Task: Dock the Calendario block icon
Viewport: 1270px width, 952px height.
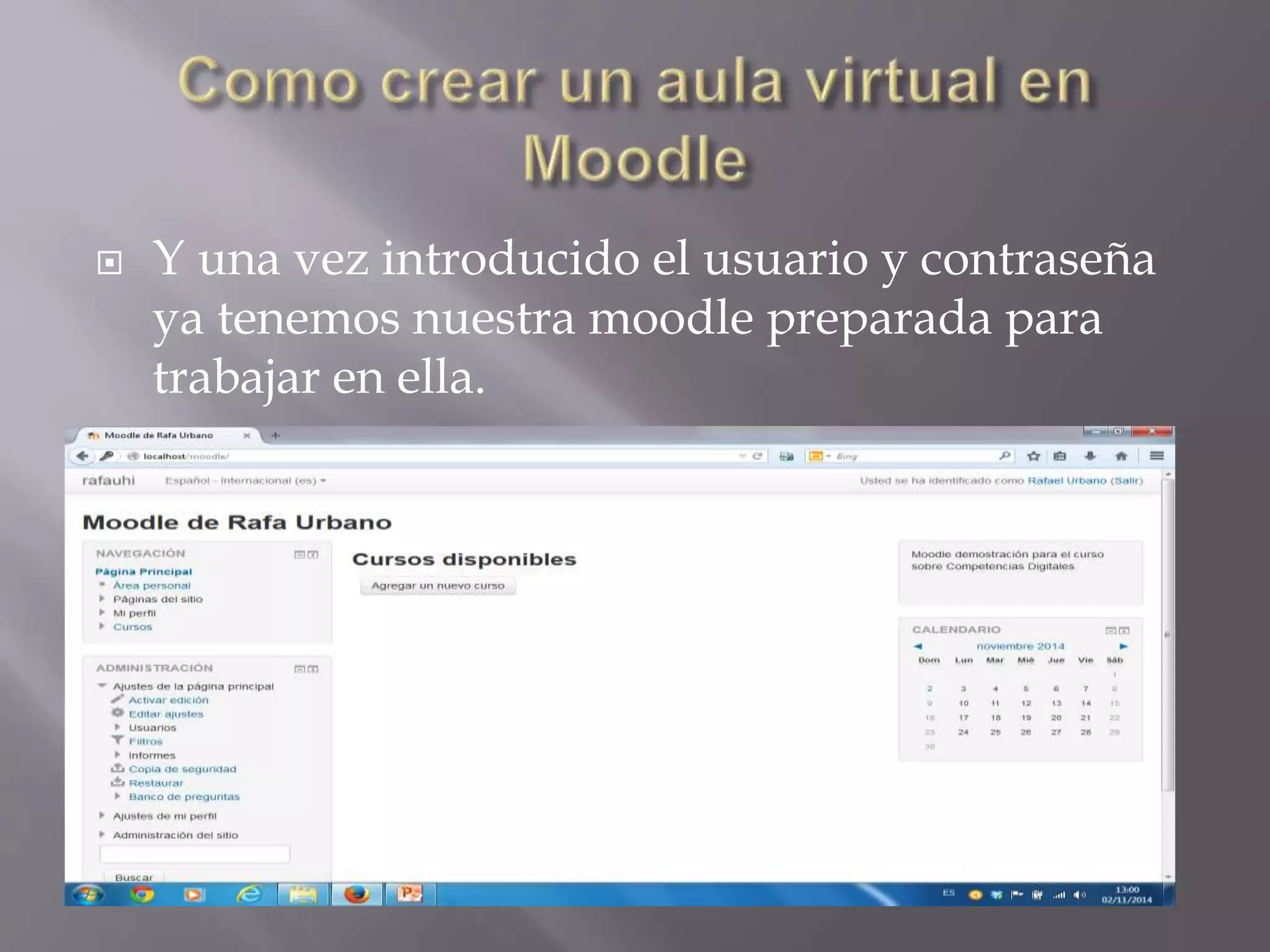Action: [1124, 630]
